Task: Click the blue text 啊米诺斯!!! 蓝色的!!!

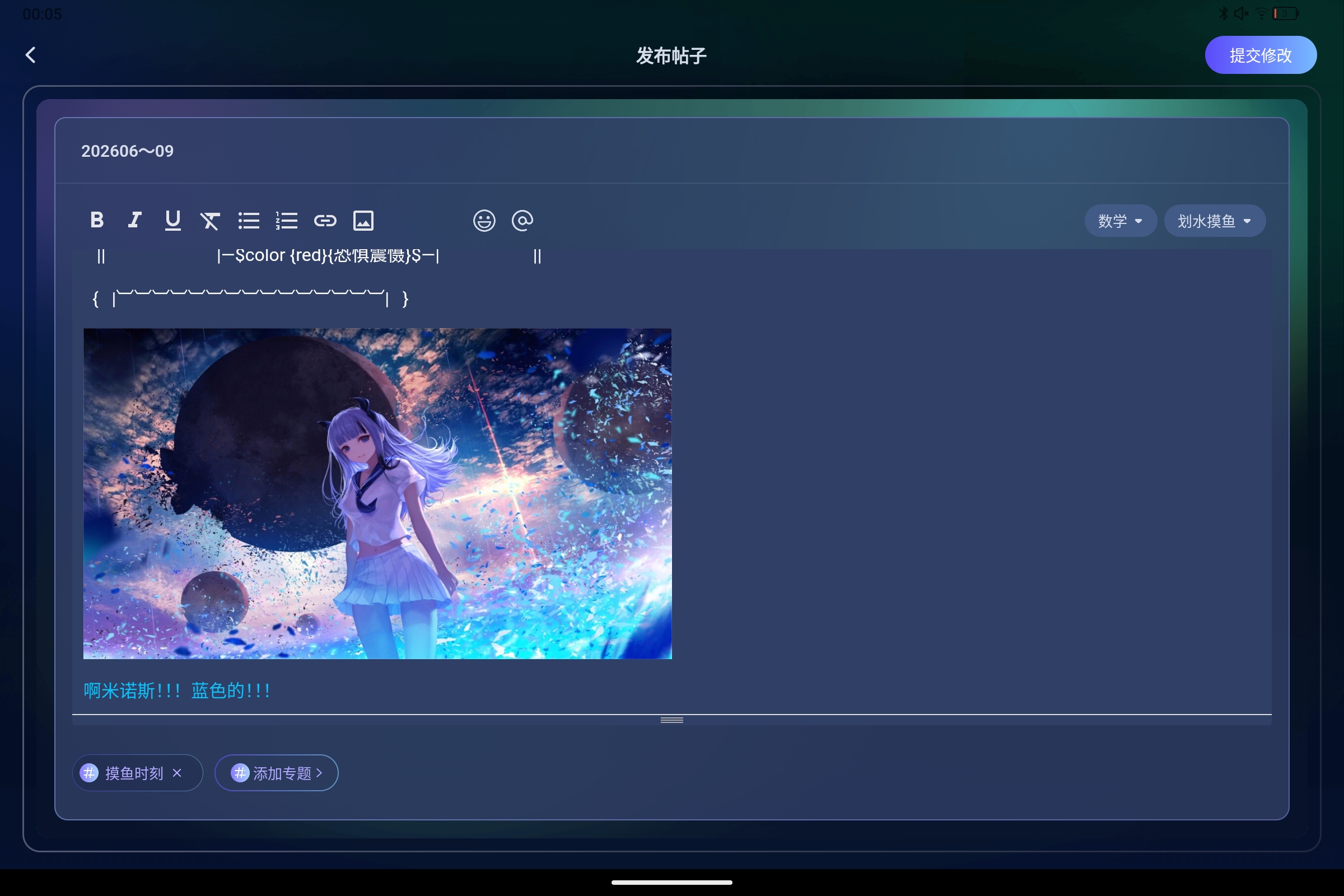Action: point(176,690)
